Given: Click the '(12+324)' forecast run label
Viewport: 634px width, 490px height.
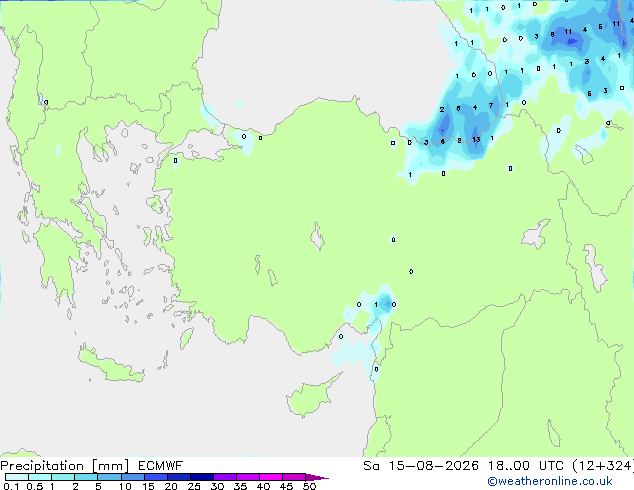Looking at the screenshot, I should [x=603, y=466].
